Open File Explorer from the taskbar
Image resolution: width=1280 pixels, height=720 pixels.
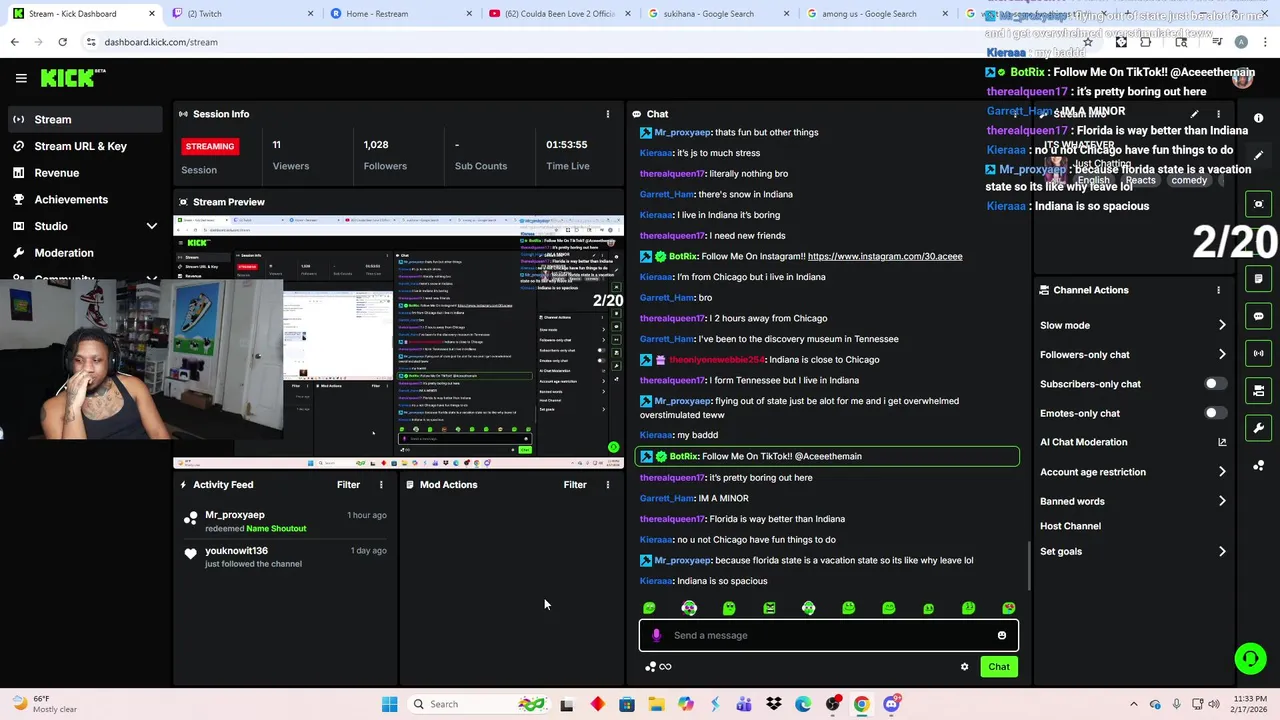pos(656,704)
